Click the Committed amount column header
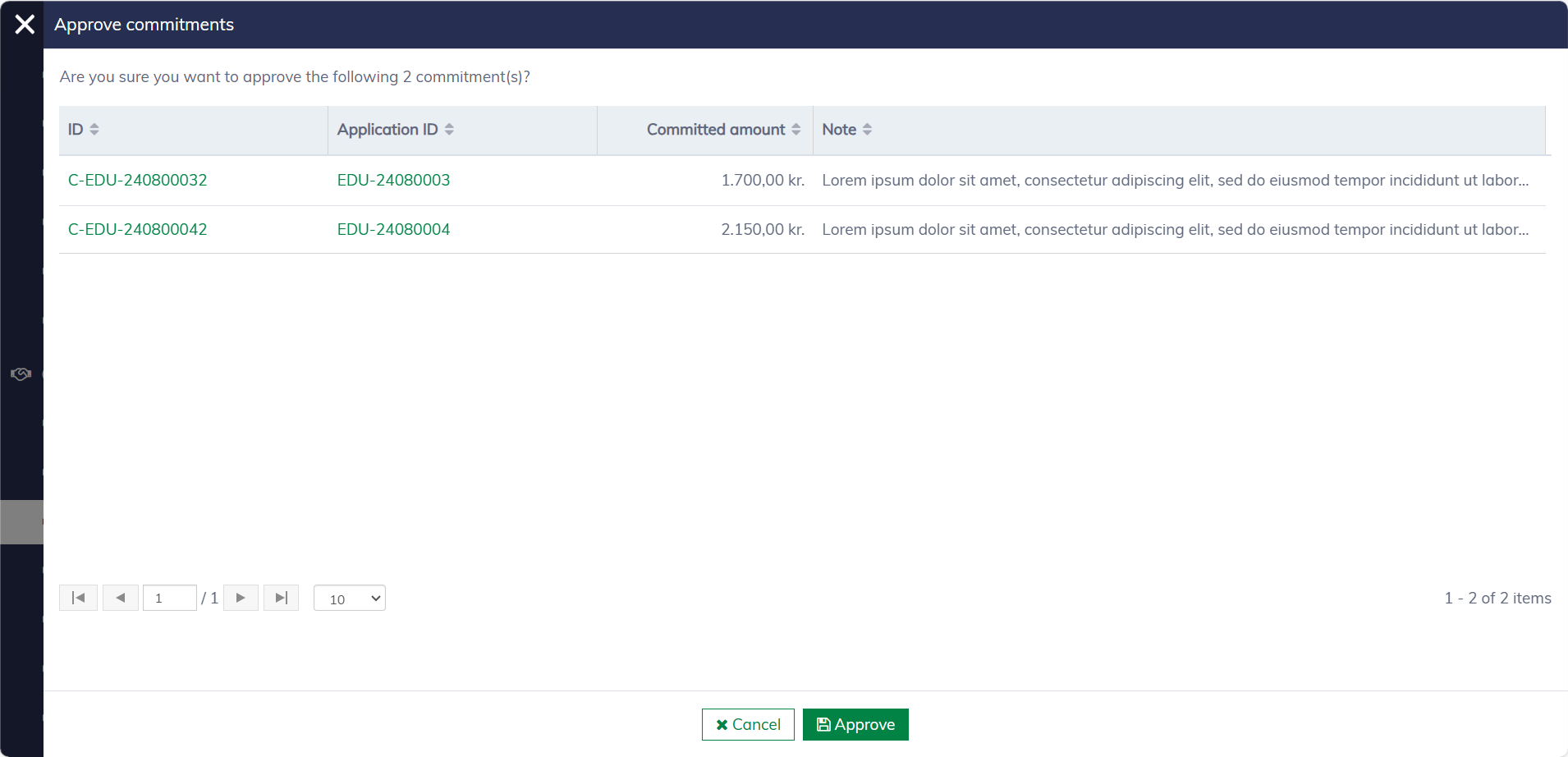This screenshot has height=757, width=1568. (x=715, y=130)
